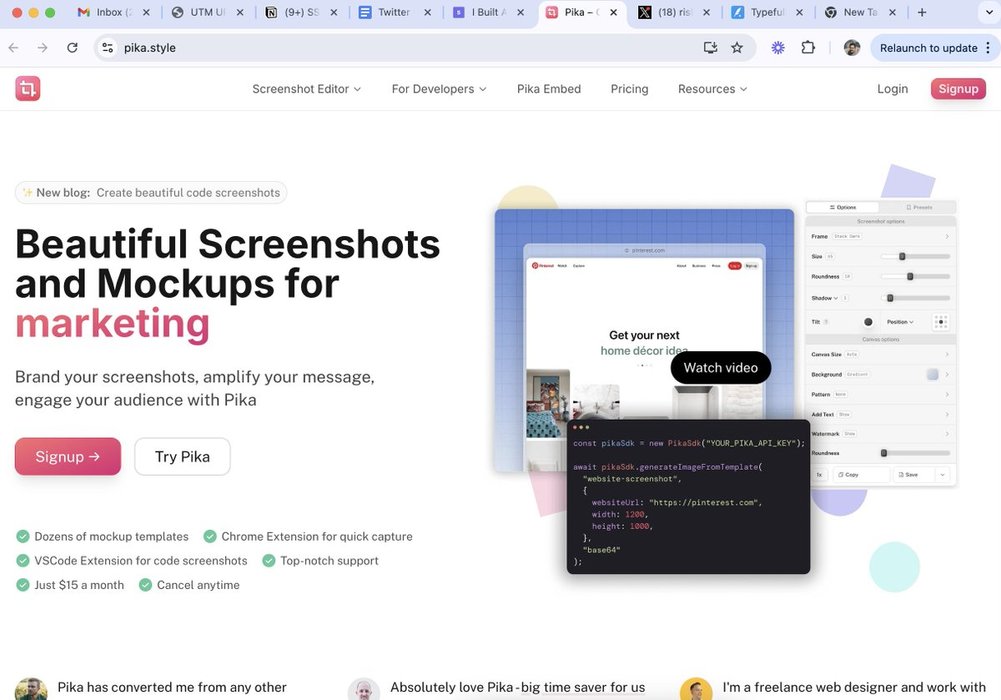Screen dimensions: 1001x700
Task: Reload the page with the browser refresh icon
Action: [x=72, y=48]
